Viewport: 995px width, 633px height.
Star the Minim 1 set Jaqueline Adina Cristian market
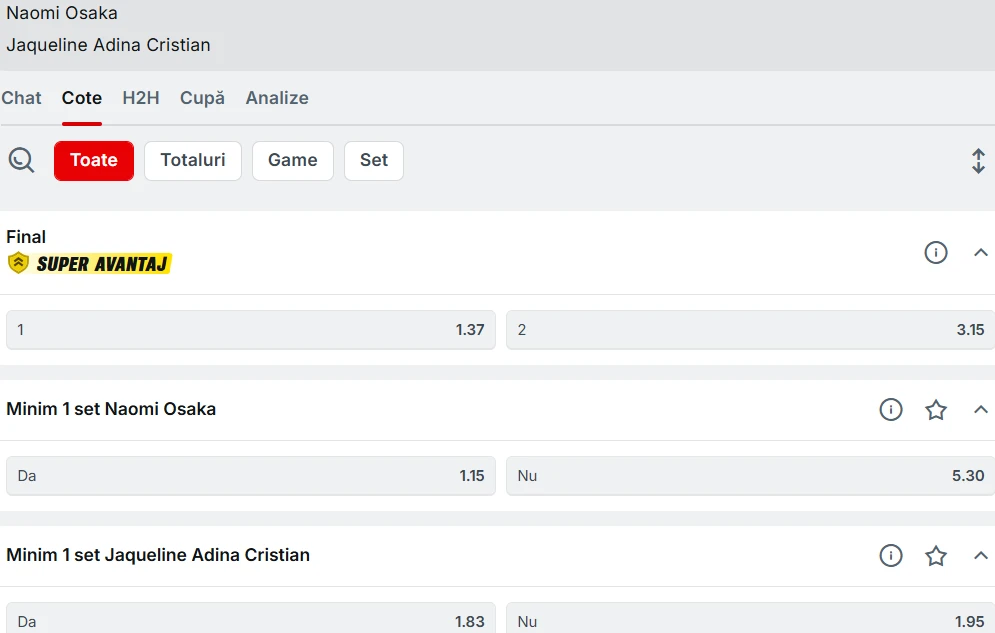(x=935, y=555)
